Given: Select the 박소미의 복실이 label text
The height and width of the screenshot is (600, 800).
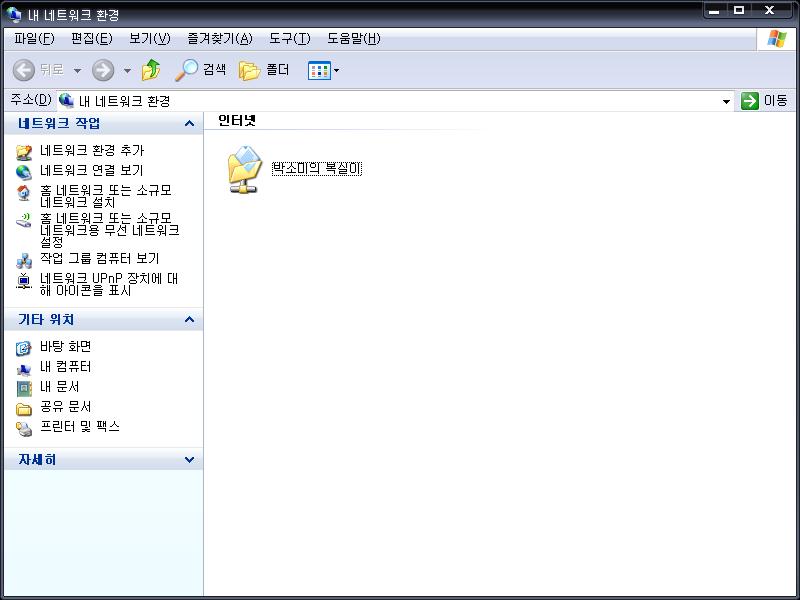Looking at the screenshot, I should (x=317, y=168).
